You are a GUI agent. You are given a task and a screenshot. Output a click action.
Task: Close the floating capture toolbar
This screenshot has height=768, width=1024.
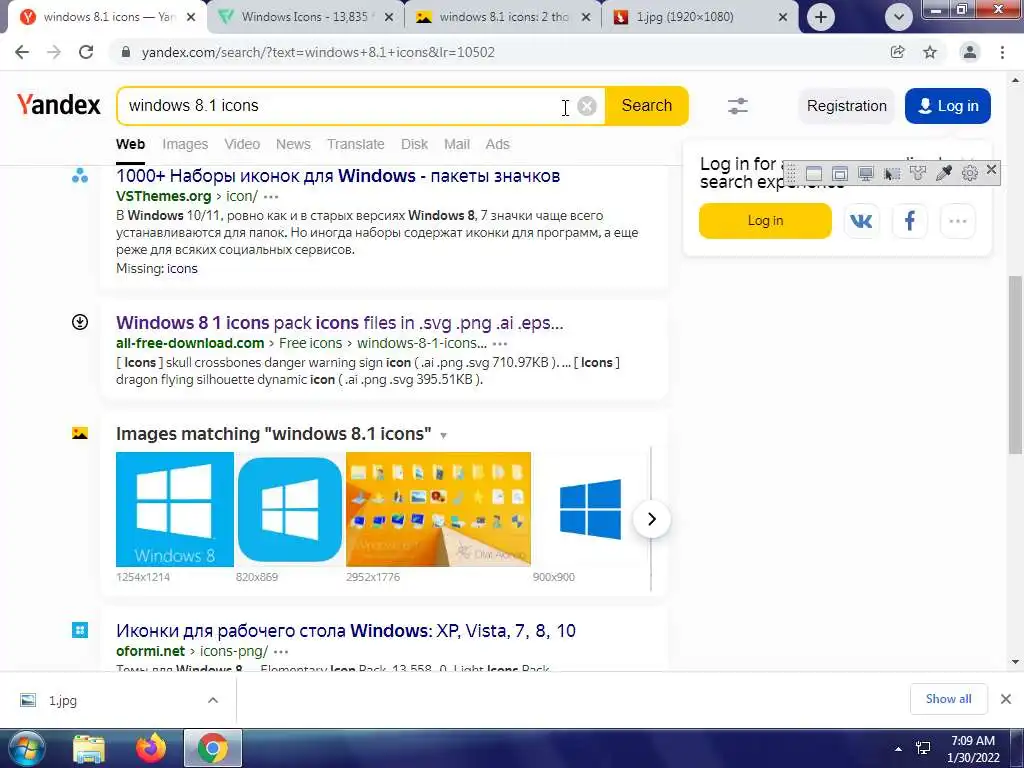click(991, 170)
